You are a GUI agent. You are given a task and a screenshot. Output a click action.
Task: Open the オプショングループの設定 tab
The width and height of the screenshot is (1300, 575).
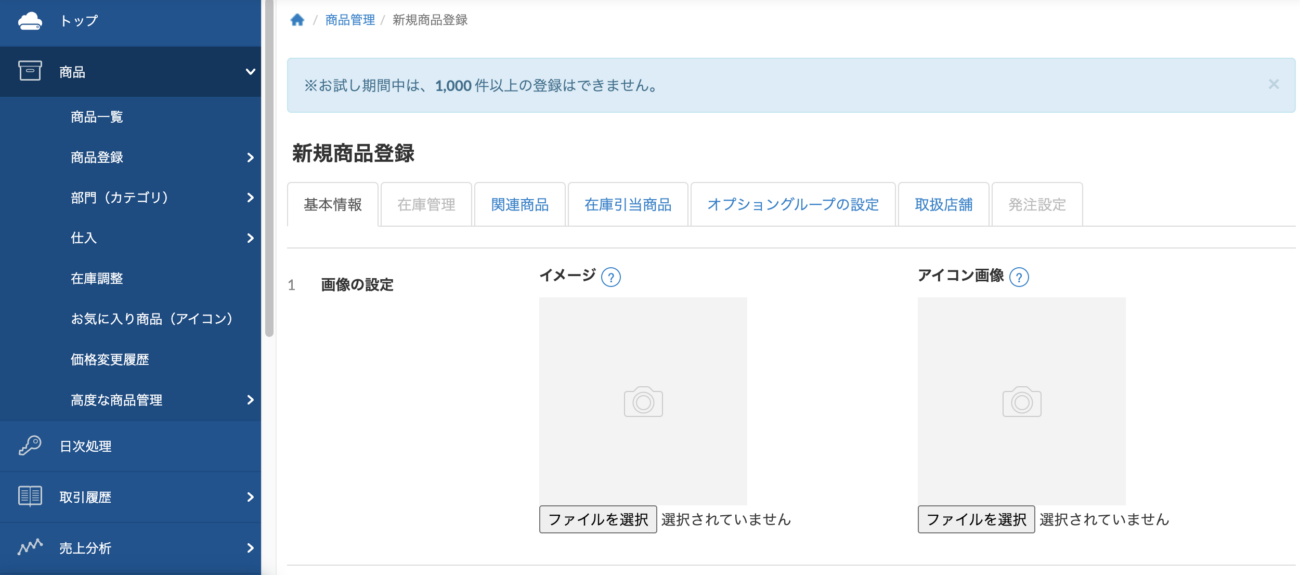tap(793, 205)
